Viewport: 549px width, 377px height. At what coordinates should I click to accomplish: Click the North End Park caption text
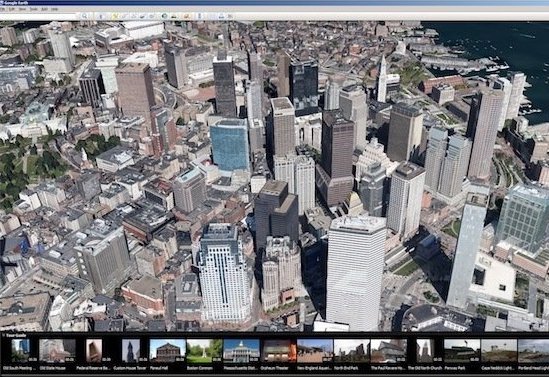coord(347,368)
